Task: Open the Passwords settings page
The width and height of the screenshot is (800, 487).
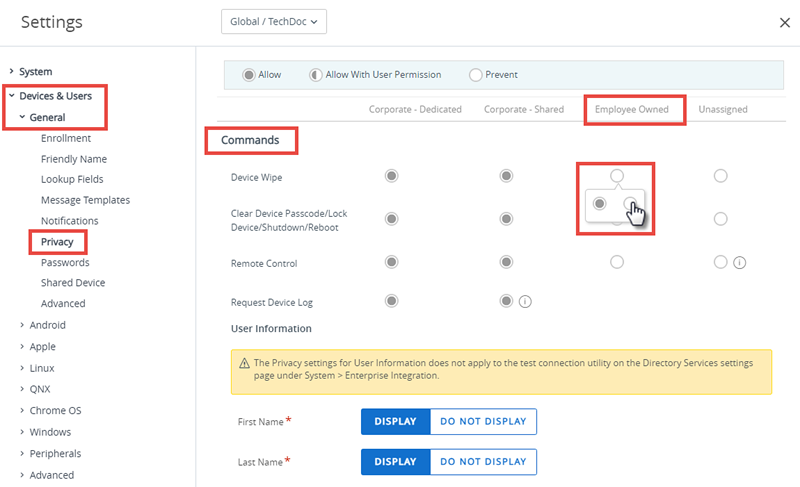Action: coord(65,263)
